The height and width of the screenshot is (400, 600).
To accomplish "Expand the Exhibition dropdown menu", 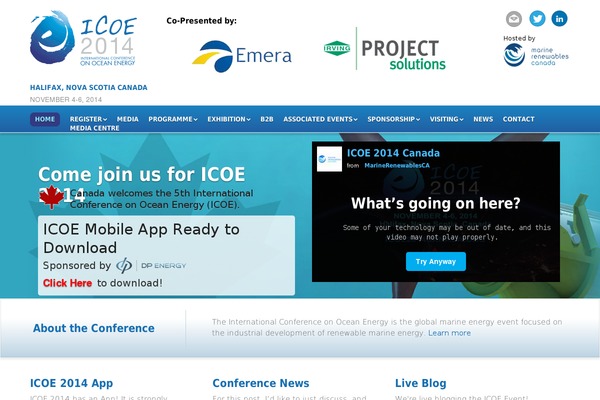I will [x=229, y=119].
